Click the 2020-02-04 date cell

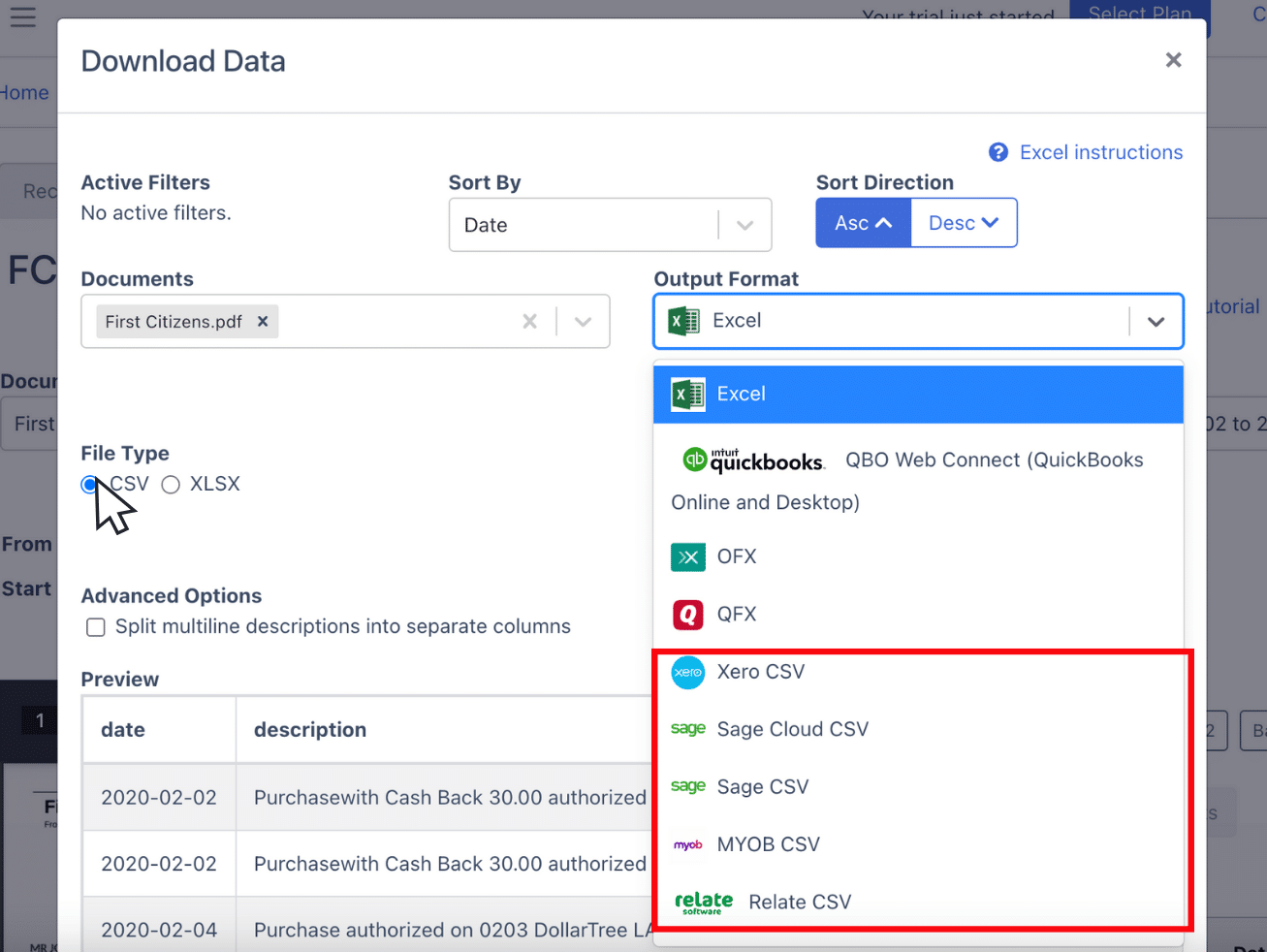[159, 930]
